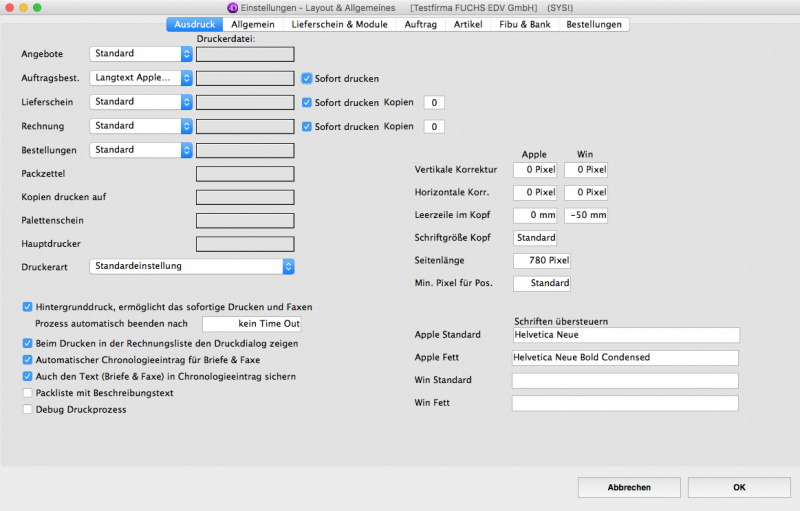
Task: Open the Bestellungen tab
Action: [594, 24]
